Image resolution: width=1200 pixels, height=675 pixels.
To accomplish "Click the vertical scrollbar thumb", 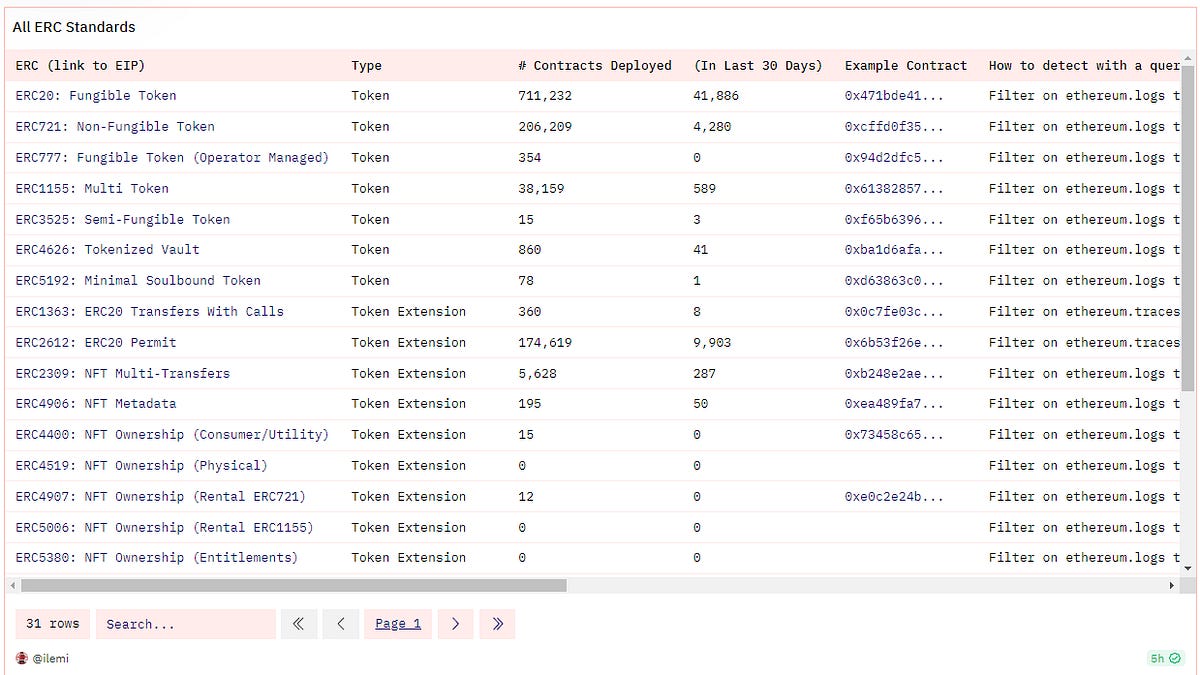I will point(1188,229).
